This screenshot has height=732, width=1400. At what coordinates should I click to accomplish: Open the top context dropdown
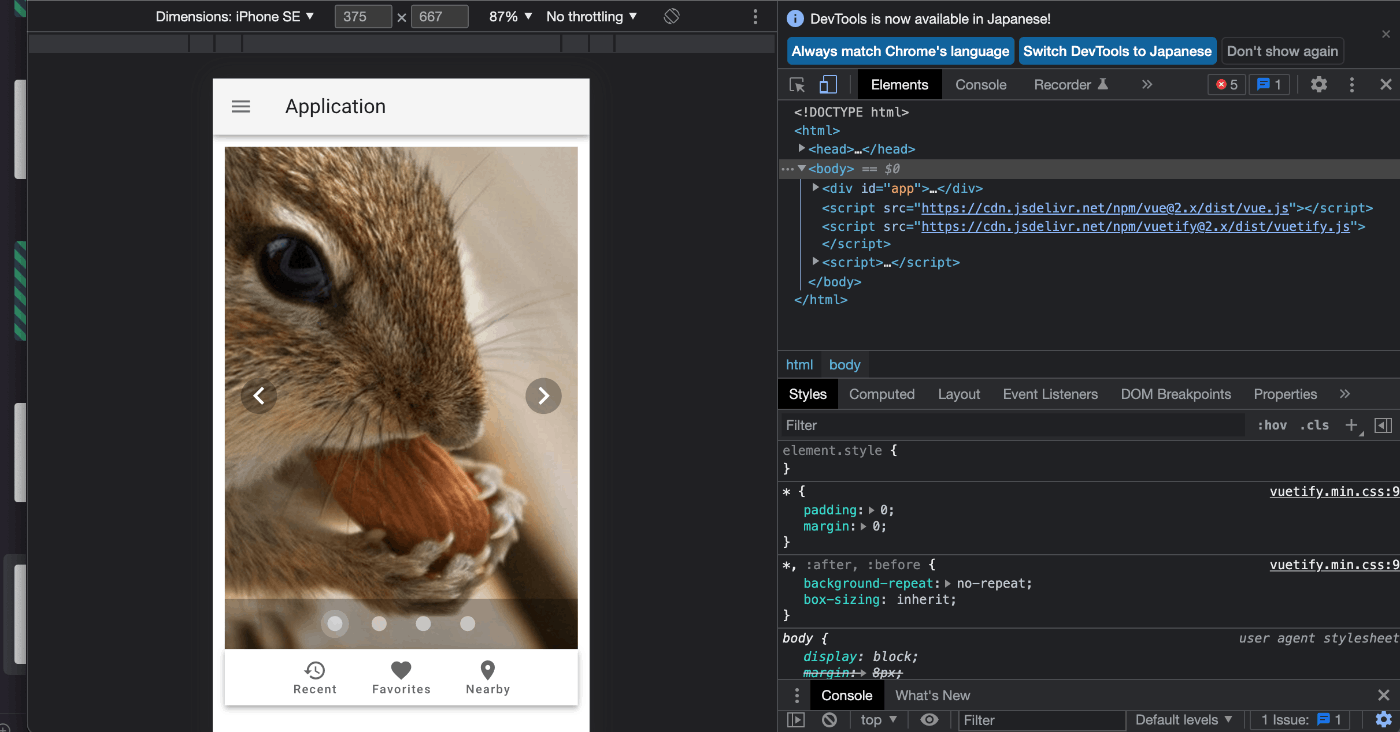pyautogui.click(x=880, y=720)
